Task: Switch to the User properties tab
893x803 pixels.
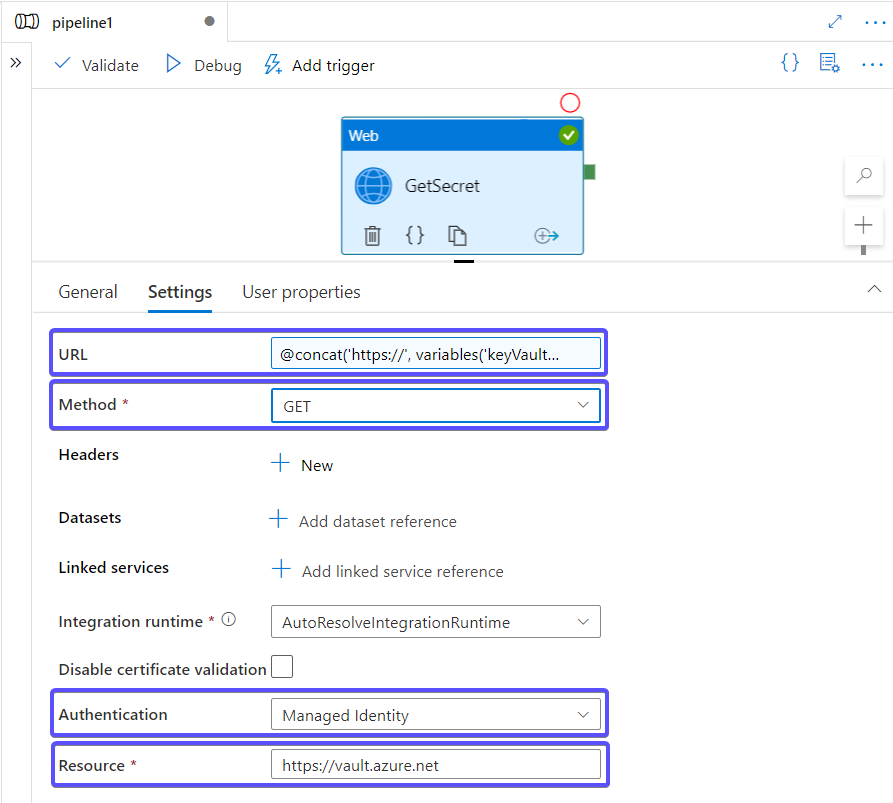Action: pos(301,292)
